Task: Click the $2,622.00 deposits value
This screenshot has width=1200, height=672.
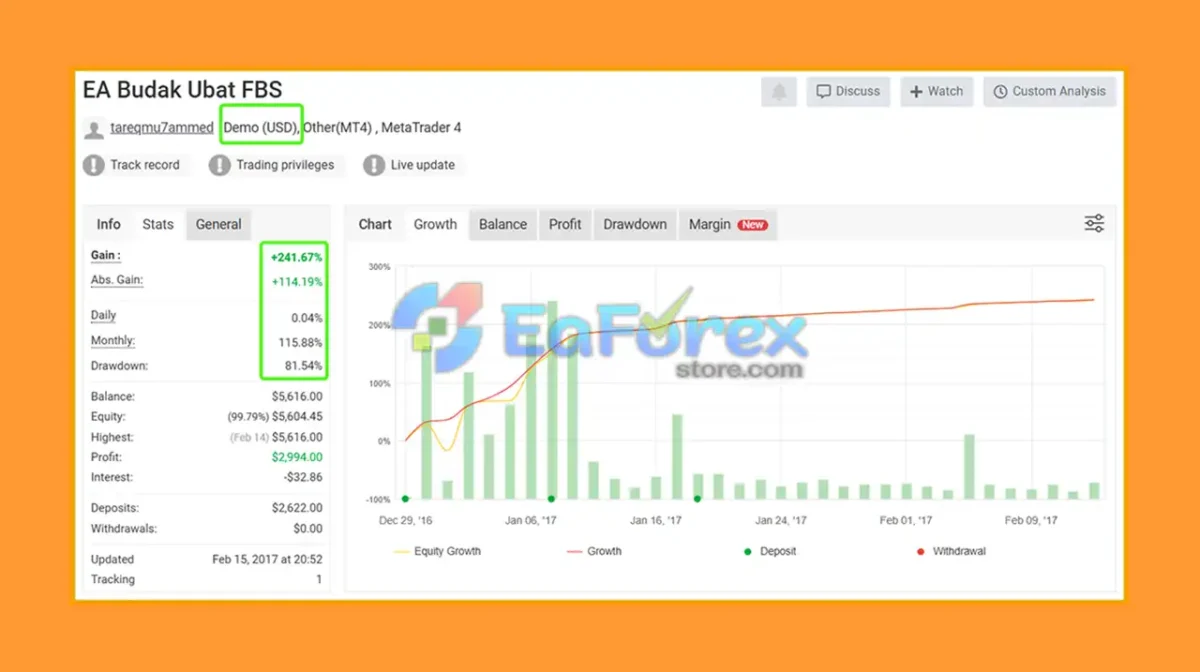Action: point(298,508)
